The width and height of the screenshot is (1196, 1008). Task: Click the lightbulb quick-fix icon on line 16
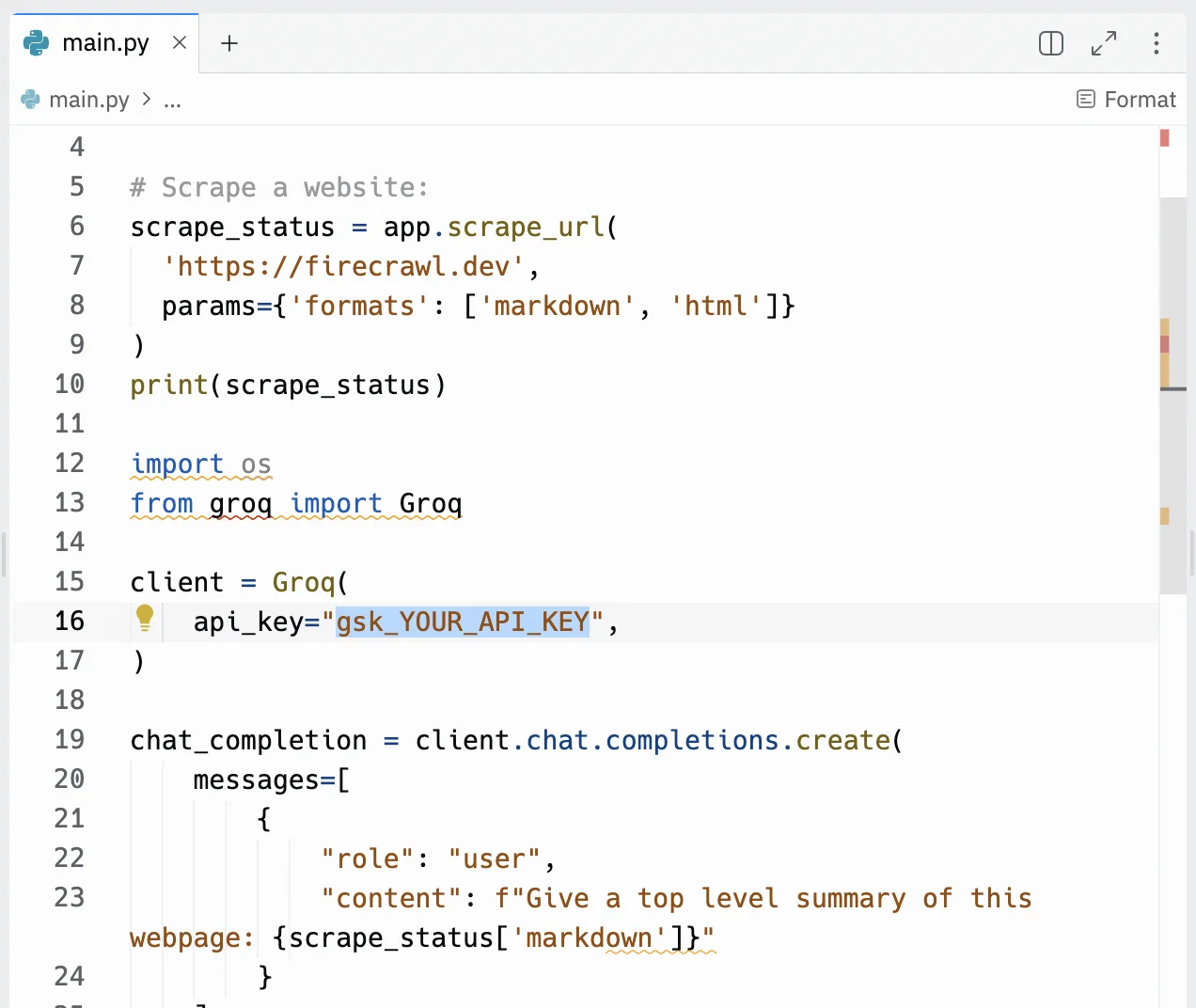coord(145,618)
